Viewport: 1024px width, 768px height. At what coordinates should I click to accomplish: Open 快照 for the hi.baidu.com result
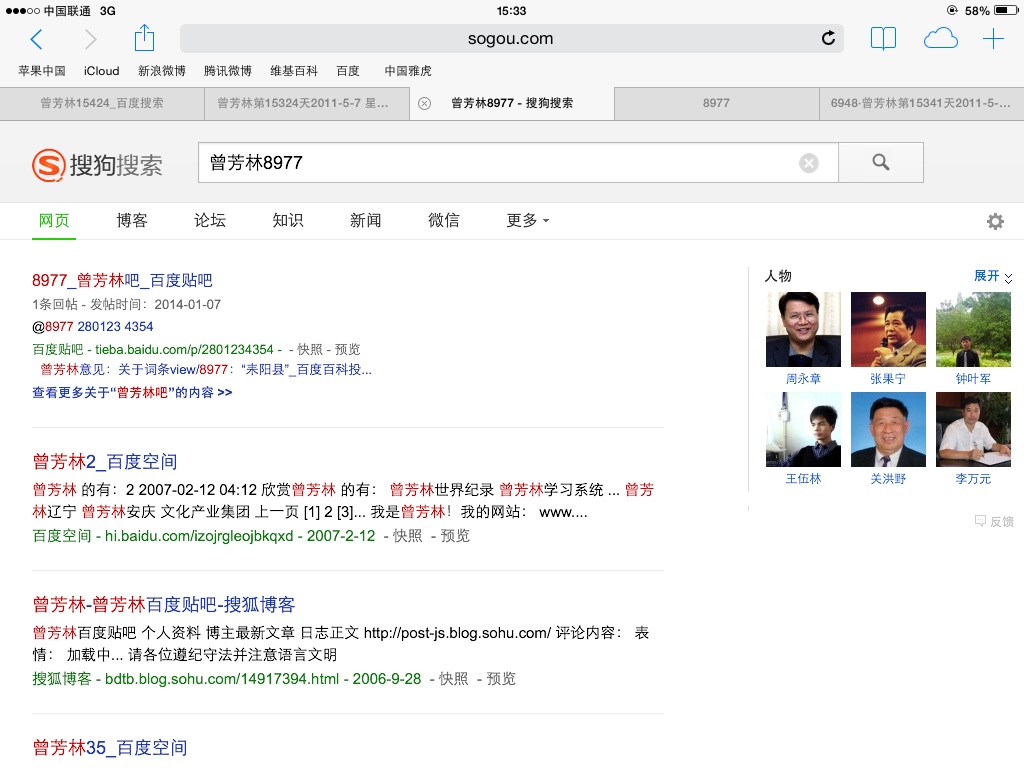tap(408, 536)
